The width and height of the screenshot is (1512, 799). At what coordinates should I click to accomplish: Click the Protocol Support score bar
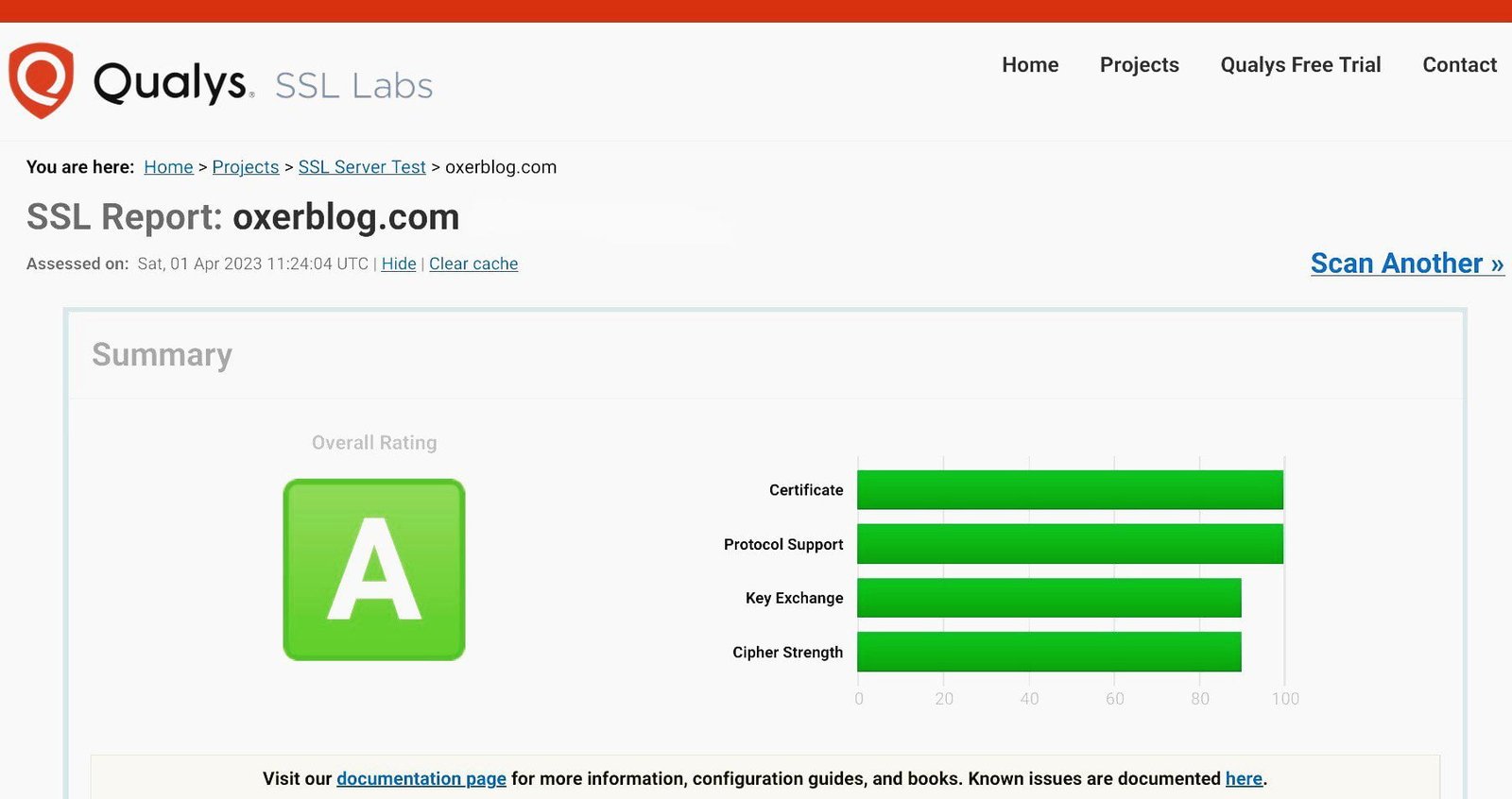point(1070,544)
